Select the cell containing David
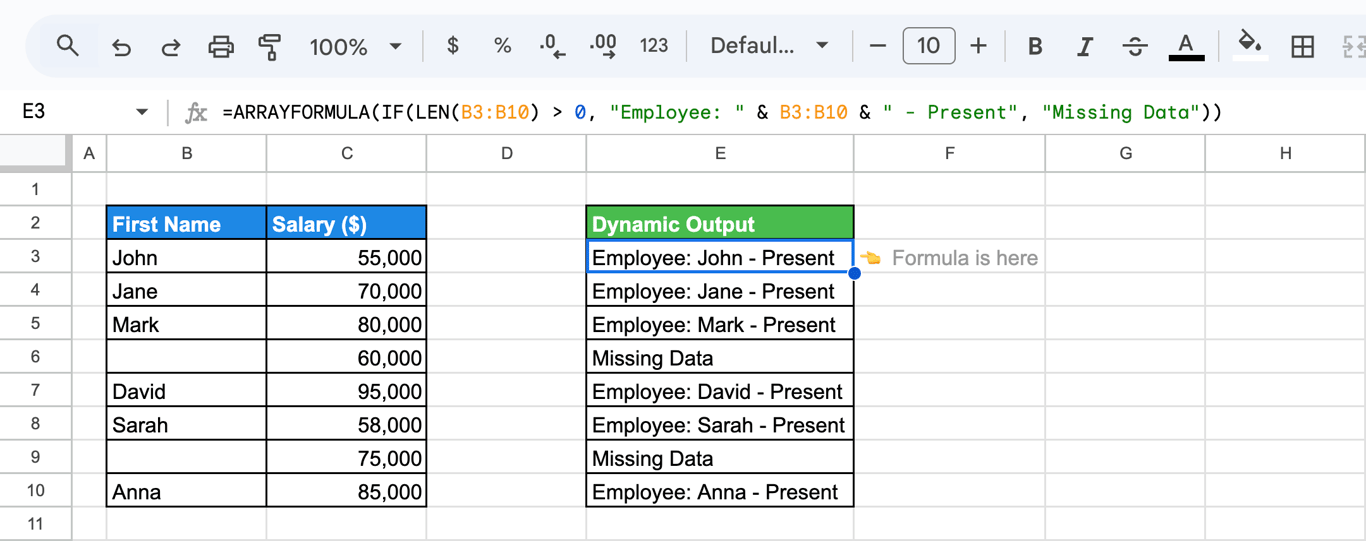Screen dimensions: 1366x541 [186, 391]
